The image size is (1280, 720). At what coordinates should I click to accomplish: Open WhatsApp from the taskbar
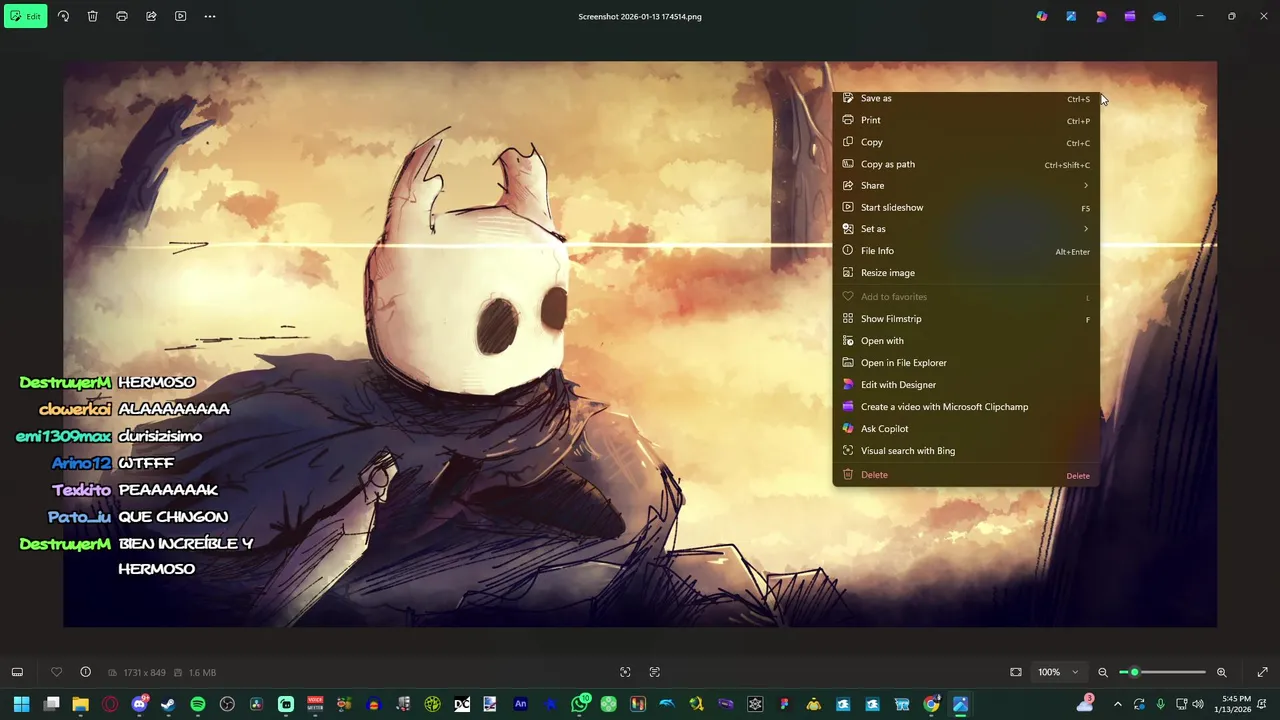coord(579,705)
